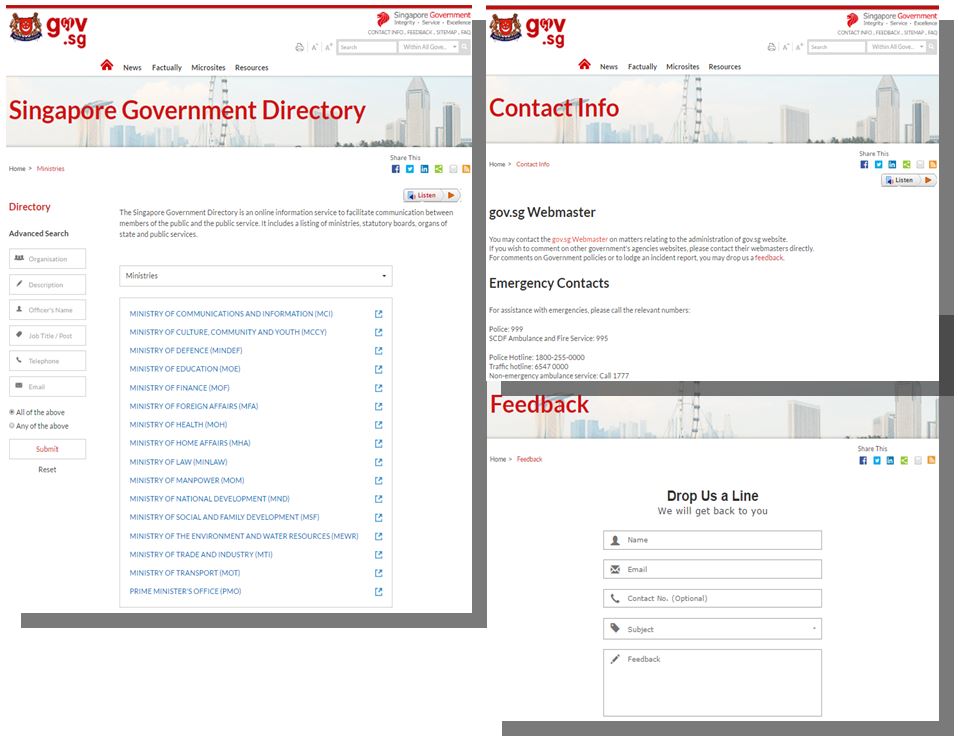Screen dimensions: 958x740
Task: Select the 'Any of the above' radio button
Action: pos(12,426)
